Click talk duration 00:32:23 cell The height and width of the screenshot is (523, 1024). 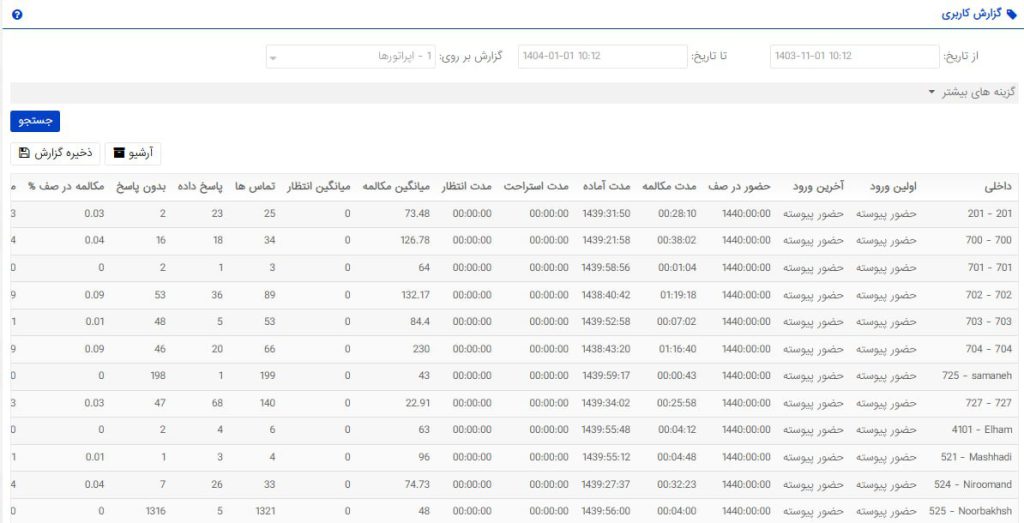pyautogui.click(x=677, y=485)
